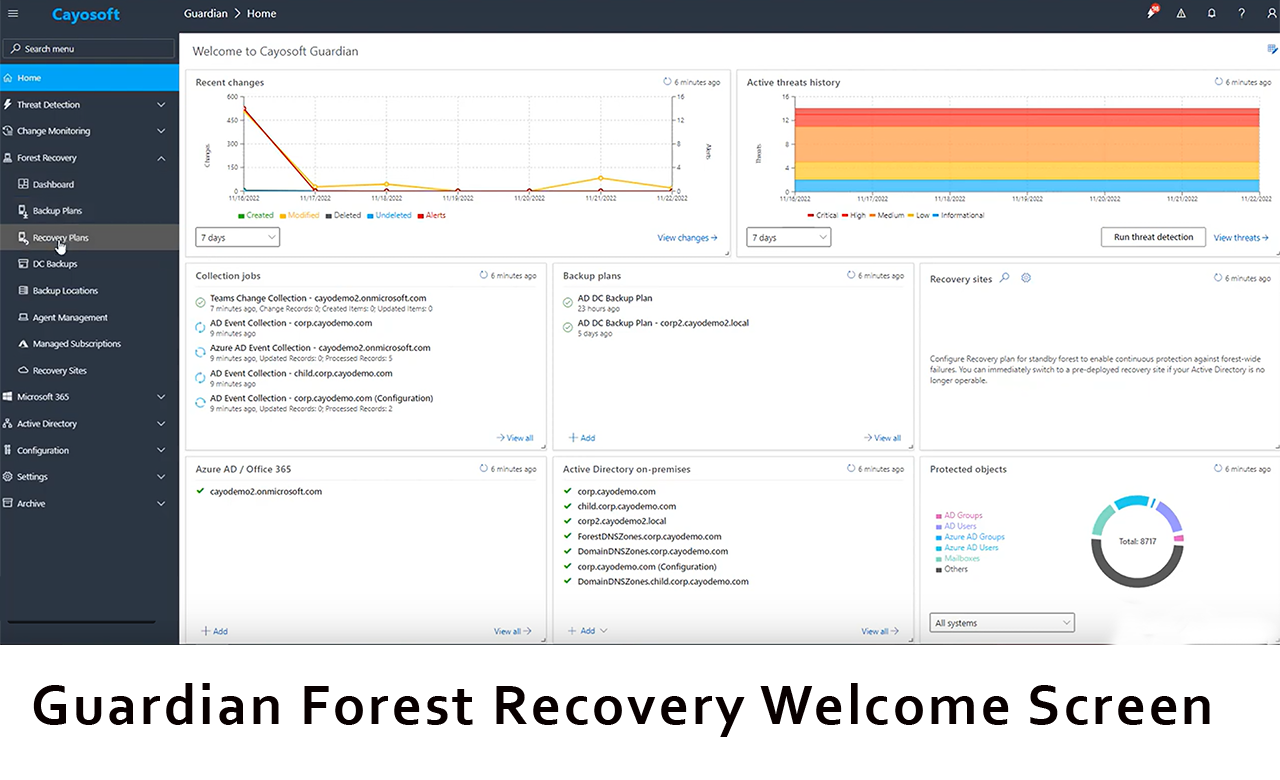Viewport: 1280px width, 780px height.
Task: Select cayodemo2.onmicrosoft.com in Azure AD panel
Action: click(x=266, y=492)
